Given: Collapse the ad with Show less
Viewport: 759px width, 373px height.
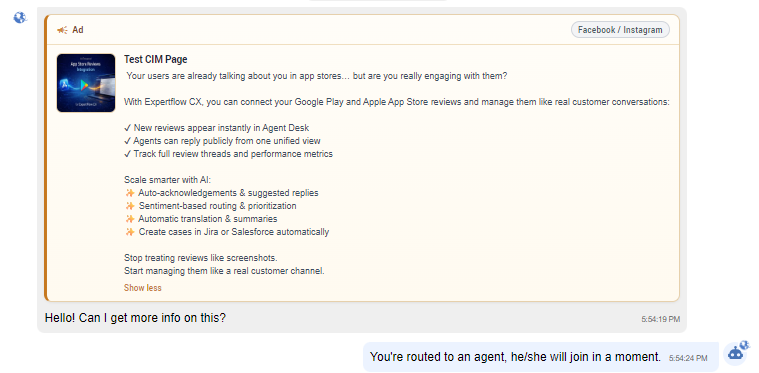Looking at the screenshot, I should click(142, 288).
